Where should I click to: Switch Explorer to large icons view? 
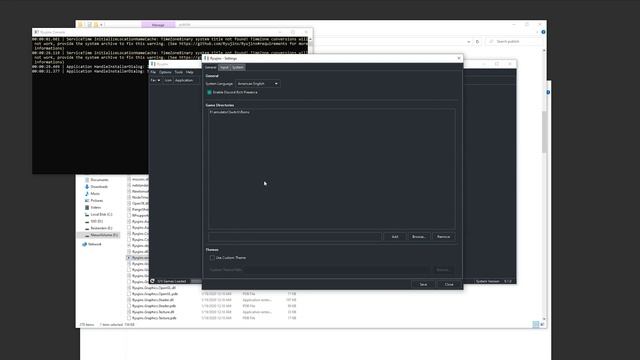[x=542, y=324]
